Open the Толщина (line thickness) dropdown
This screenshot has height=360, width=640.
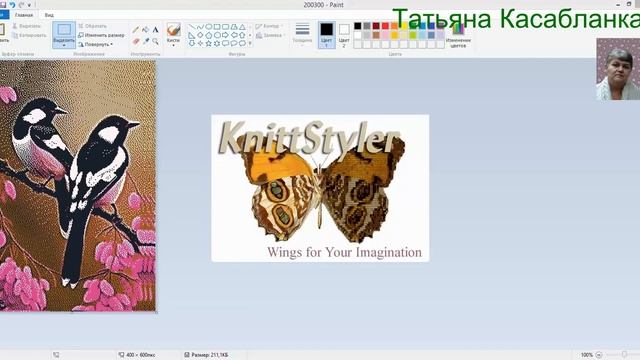click(302, 34)
